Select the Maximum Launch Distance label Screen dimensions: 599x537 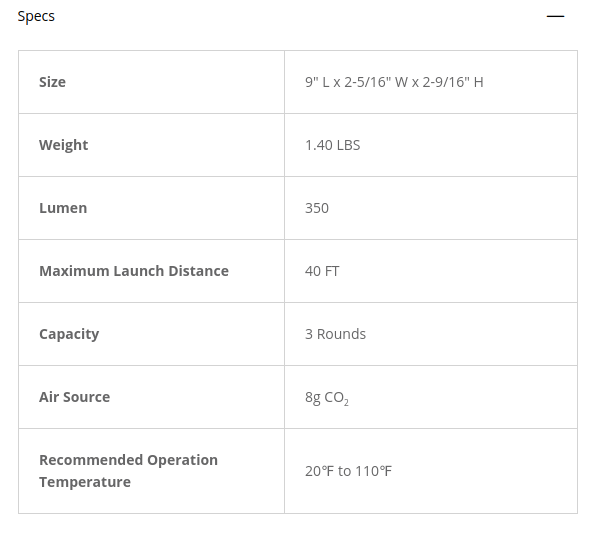pyautogui.click(x=134, y=271)
